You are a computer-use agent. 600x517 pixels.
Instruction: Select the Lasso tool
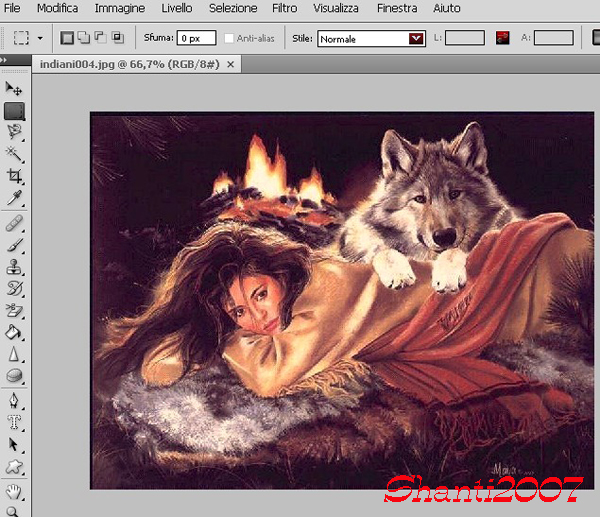point(14,132)
